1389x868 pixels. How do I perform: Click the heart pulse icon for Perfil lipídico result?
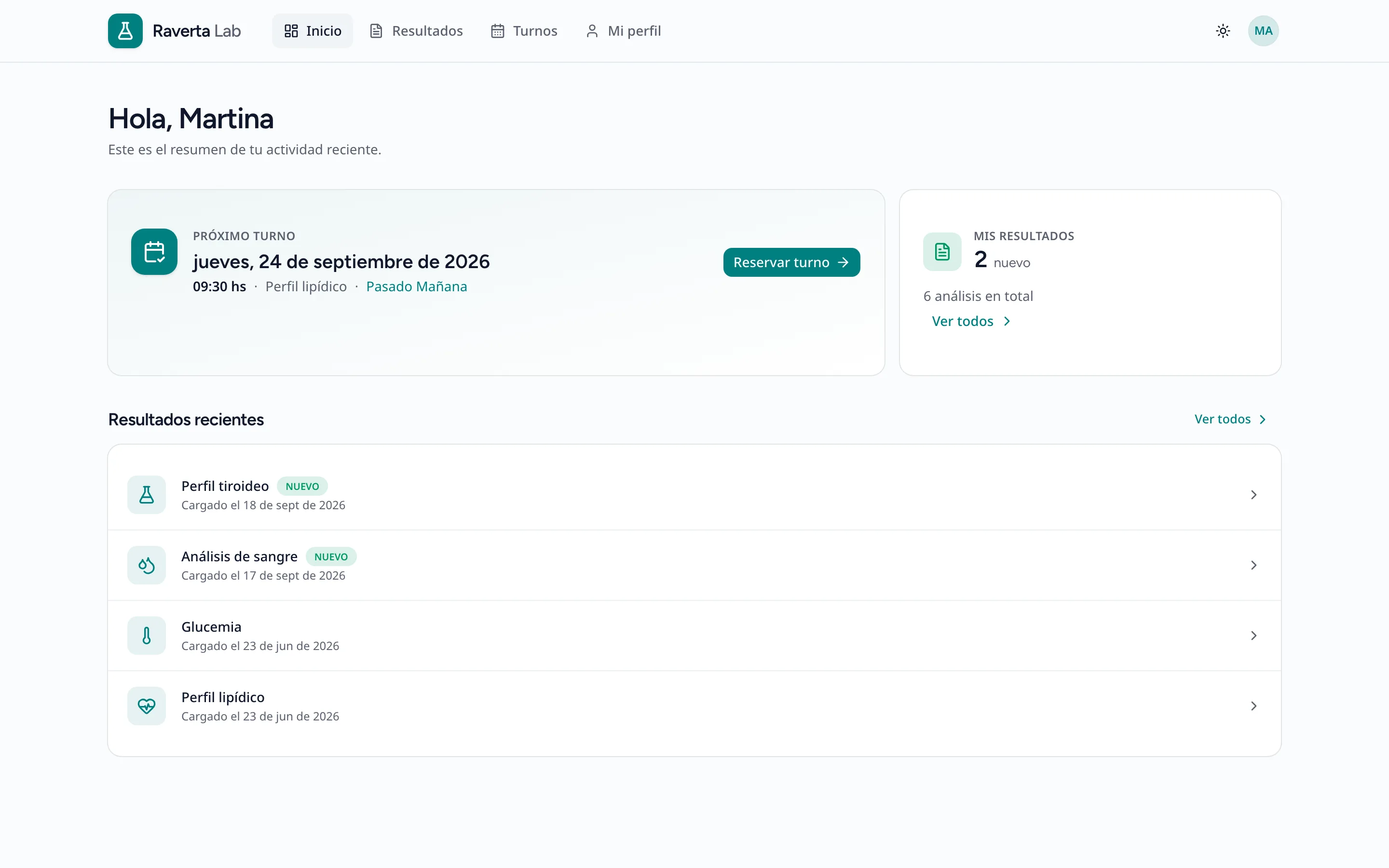click(x=146, y=706)
